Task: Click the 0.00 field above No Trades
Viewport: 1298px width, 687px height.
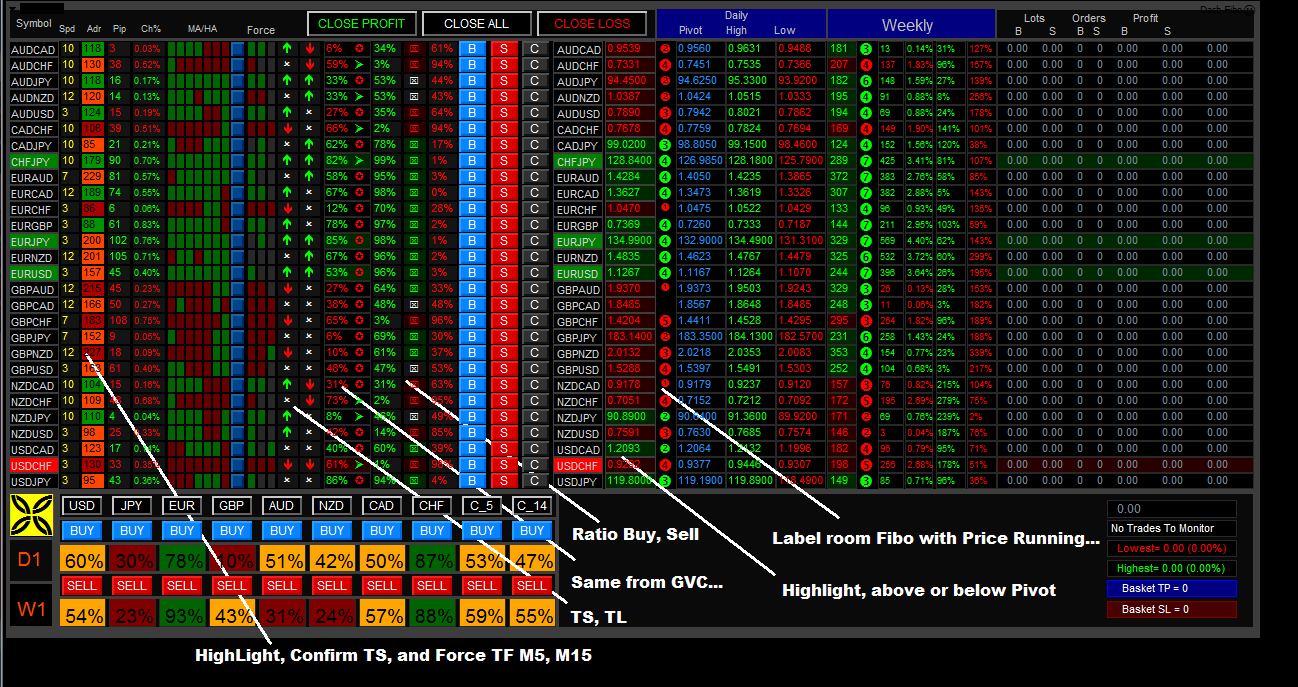Action: [x=1172, y=509]
